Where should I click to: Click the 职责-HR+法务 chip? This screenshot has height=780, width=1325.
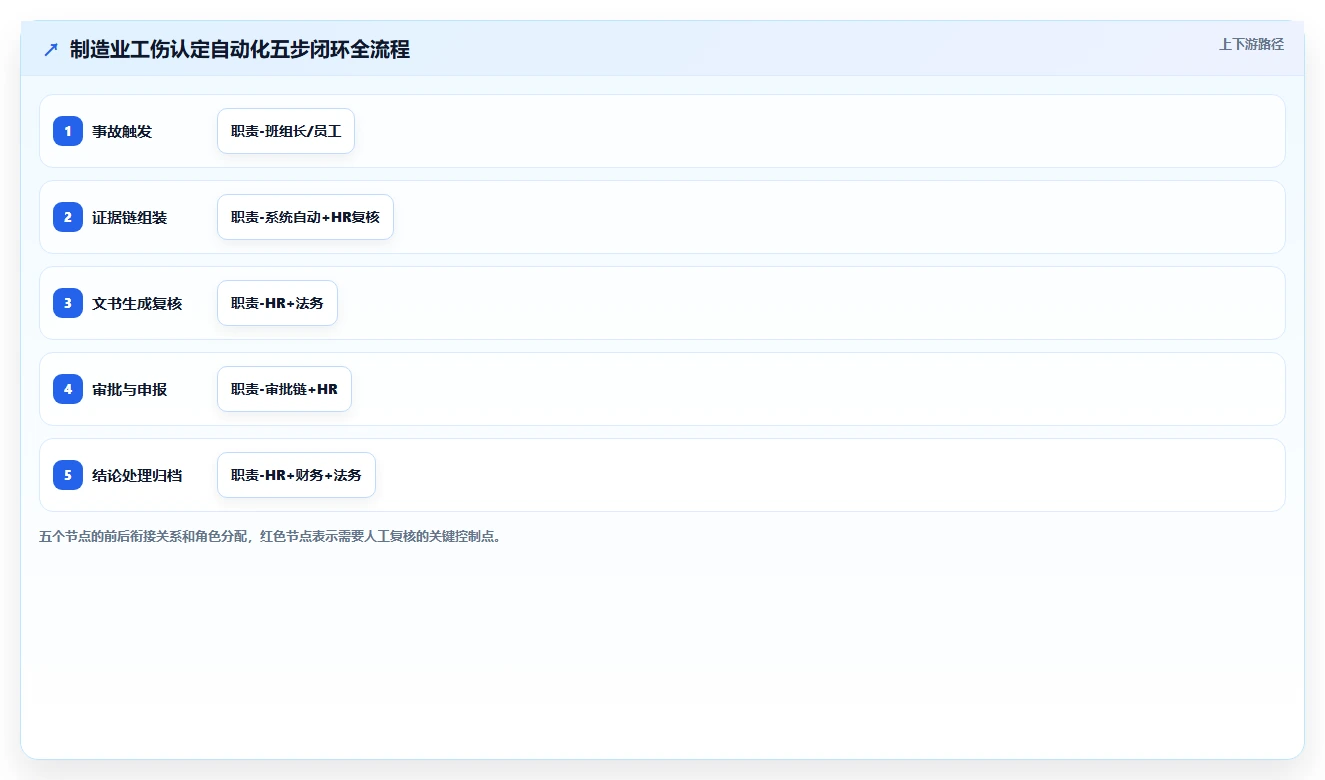pos(277,303)
